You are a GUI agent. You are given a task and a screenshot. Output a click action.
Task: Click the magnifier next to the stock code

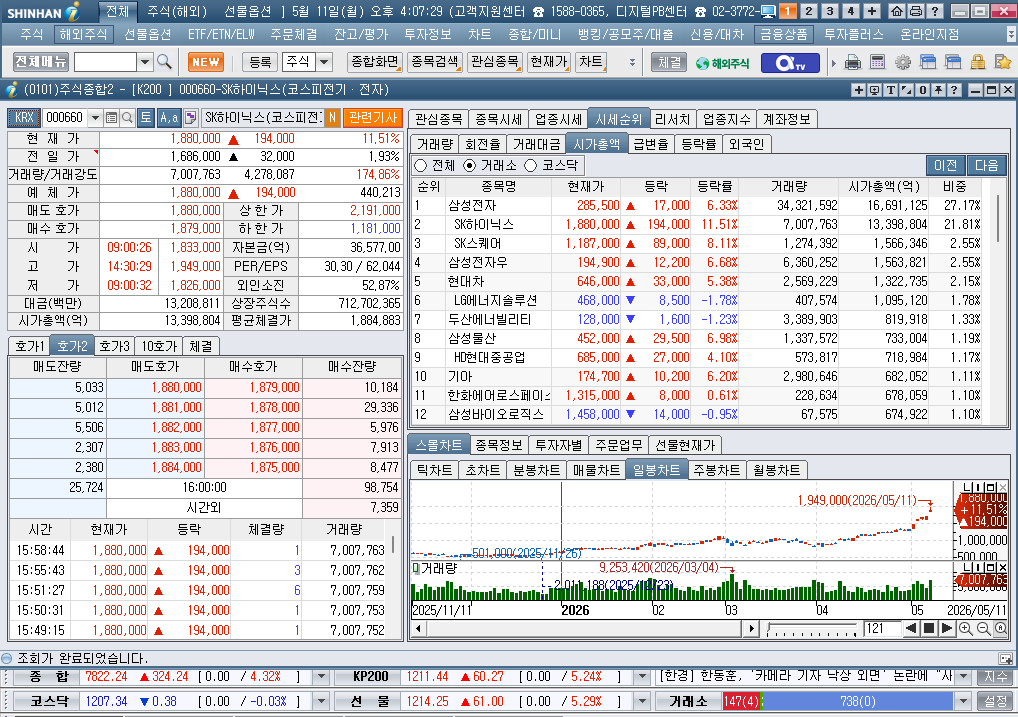click(127, 118)
